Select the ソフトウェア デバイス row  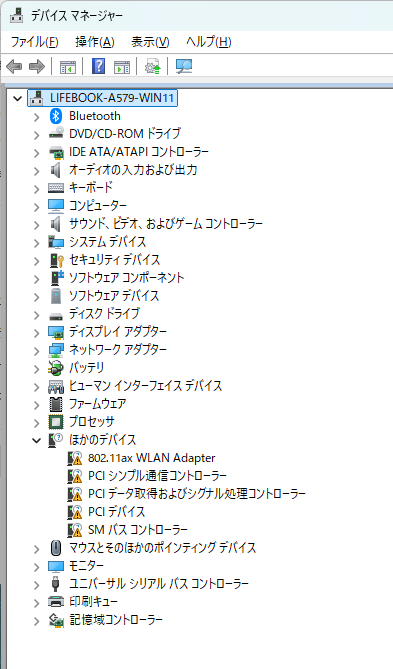point(114,296)
